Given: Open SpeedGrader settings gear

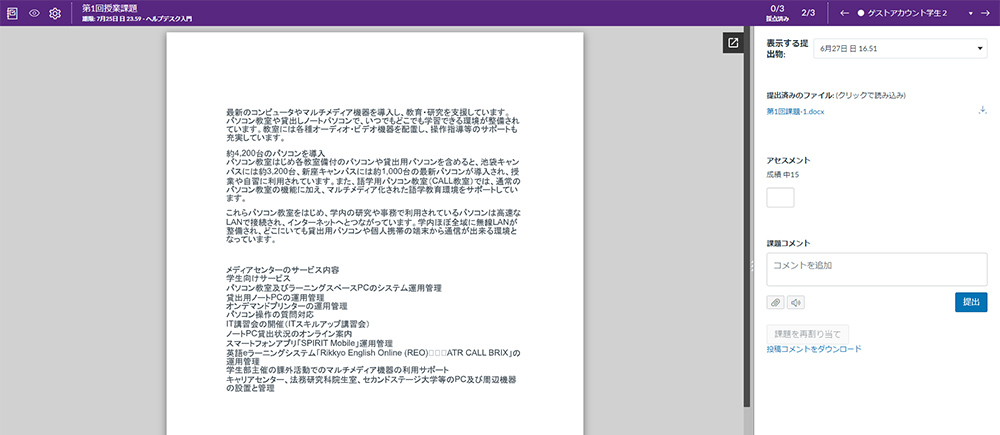Looking at the screenshot, I should [55, 13].
